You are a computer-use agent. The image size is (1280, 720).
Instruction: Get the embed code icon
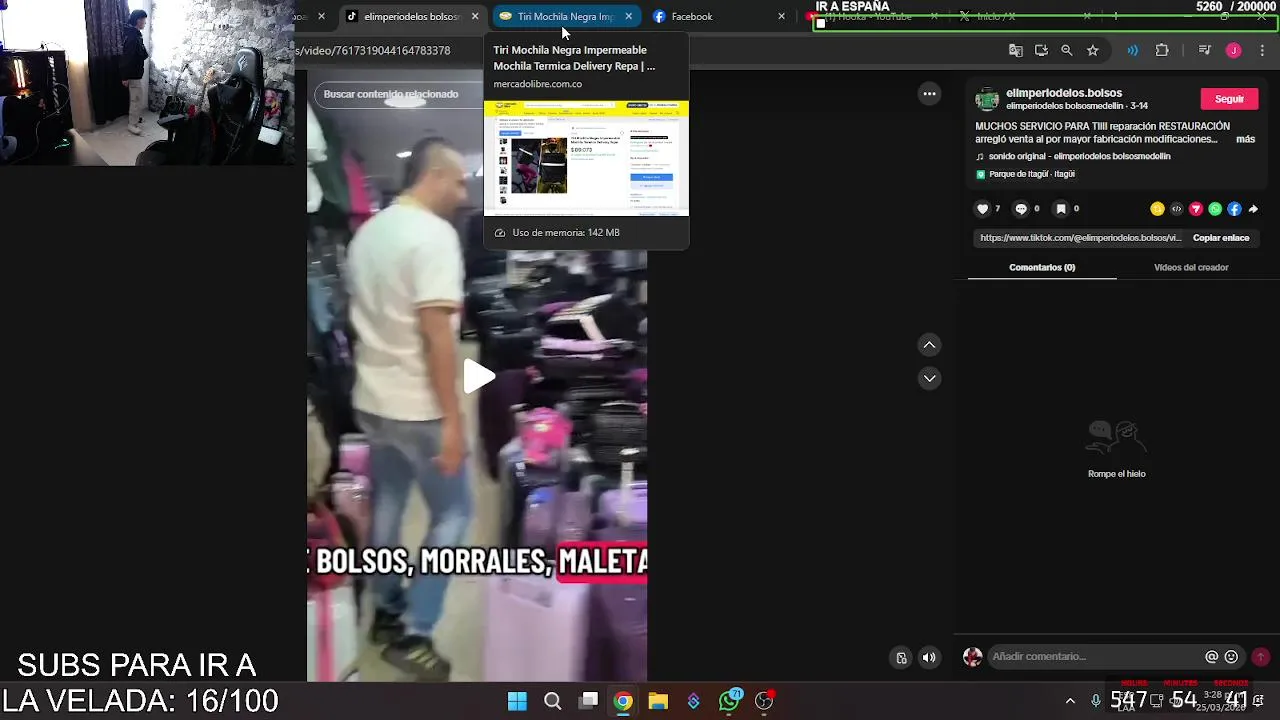1176,209
